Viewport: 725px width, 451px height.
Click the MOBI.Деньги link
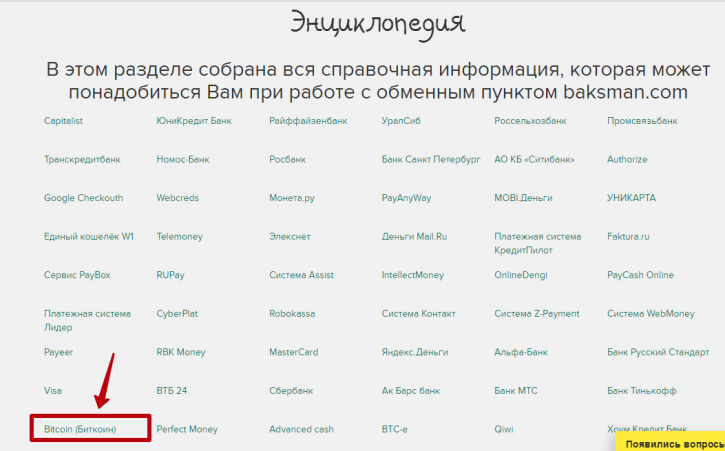pyautogui.click(x=523, y=198)
